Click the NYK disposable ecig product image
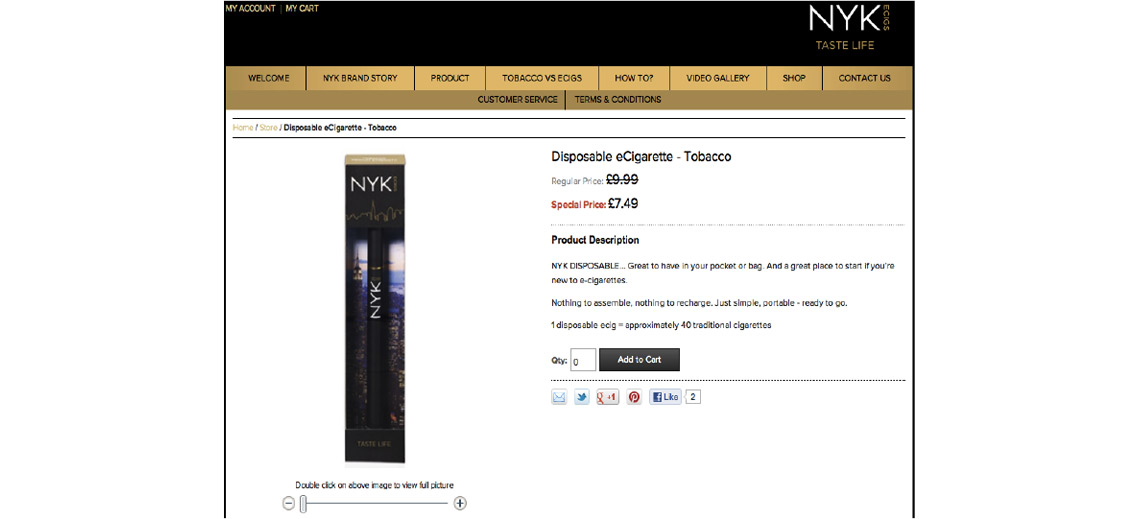 (x=375, y=308)
